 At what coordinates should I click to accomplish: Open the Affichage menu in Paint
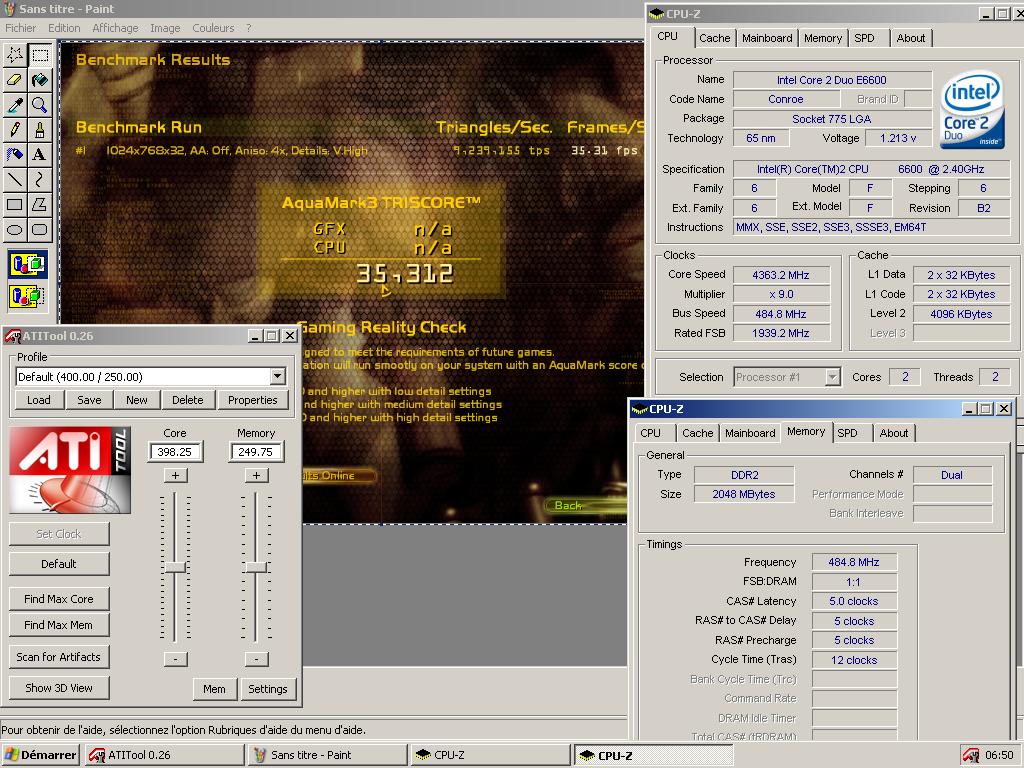point(115,28)
